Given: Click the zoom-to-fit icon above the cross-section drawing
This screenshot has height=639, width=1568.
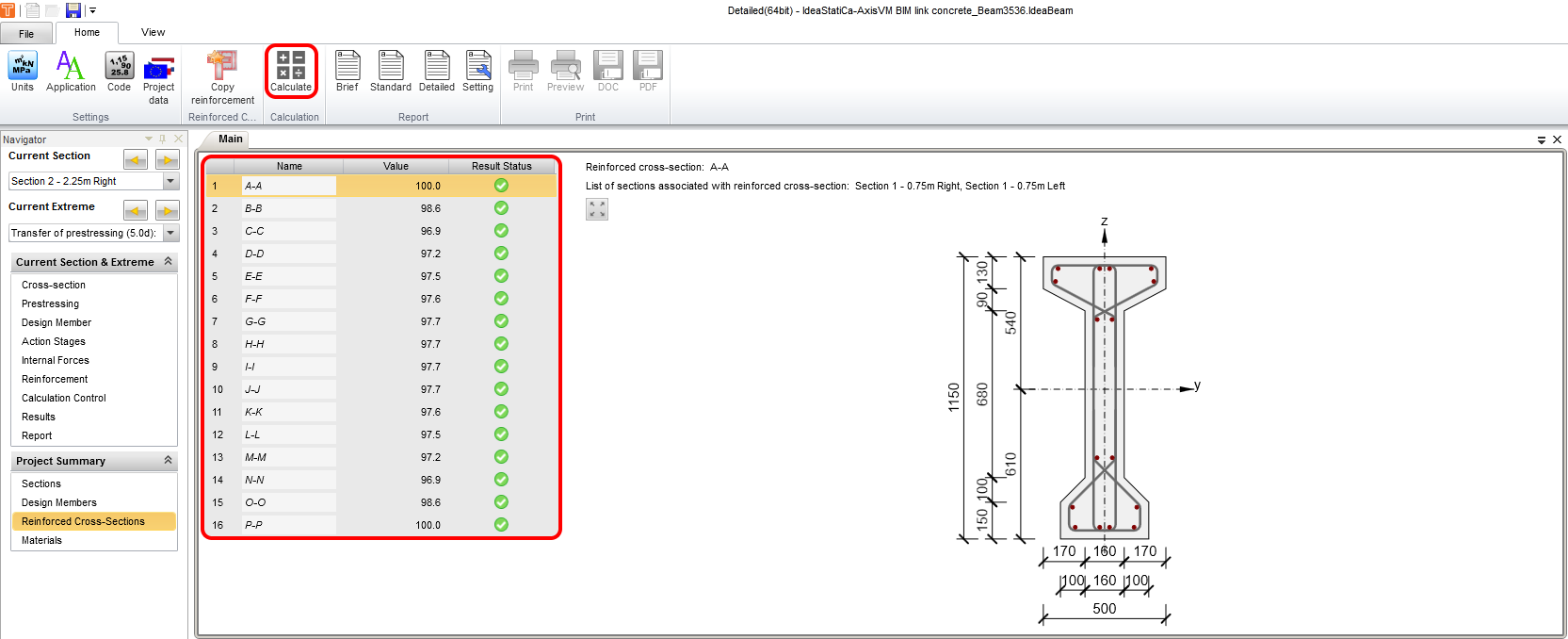Looking at the screenshot, I should 597,209.
